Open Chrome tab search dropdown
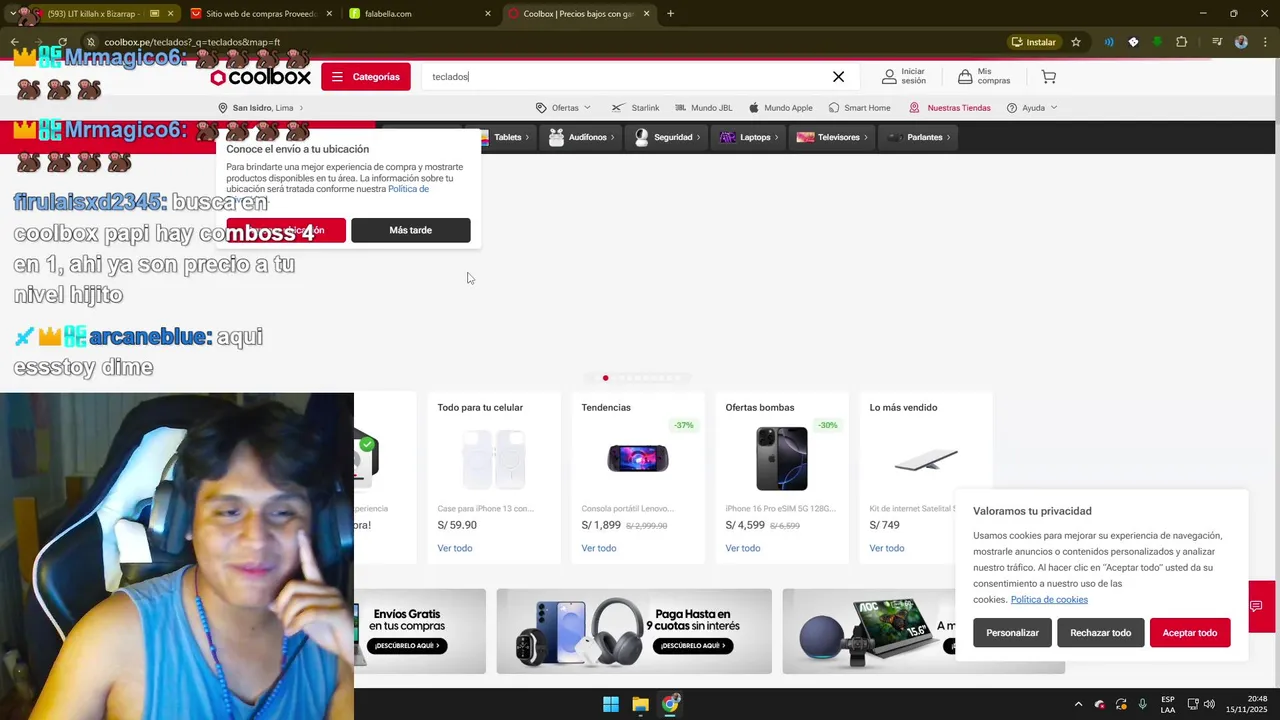Image resolution: width=1280 pixels, height=720 pixels. click(x=12, y=14)
